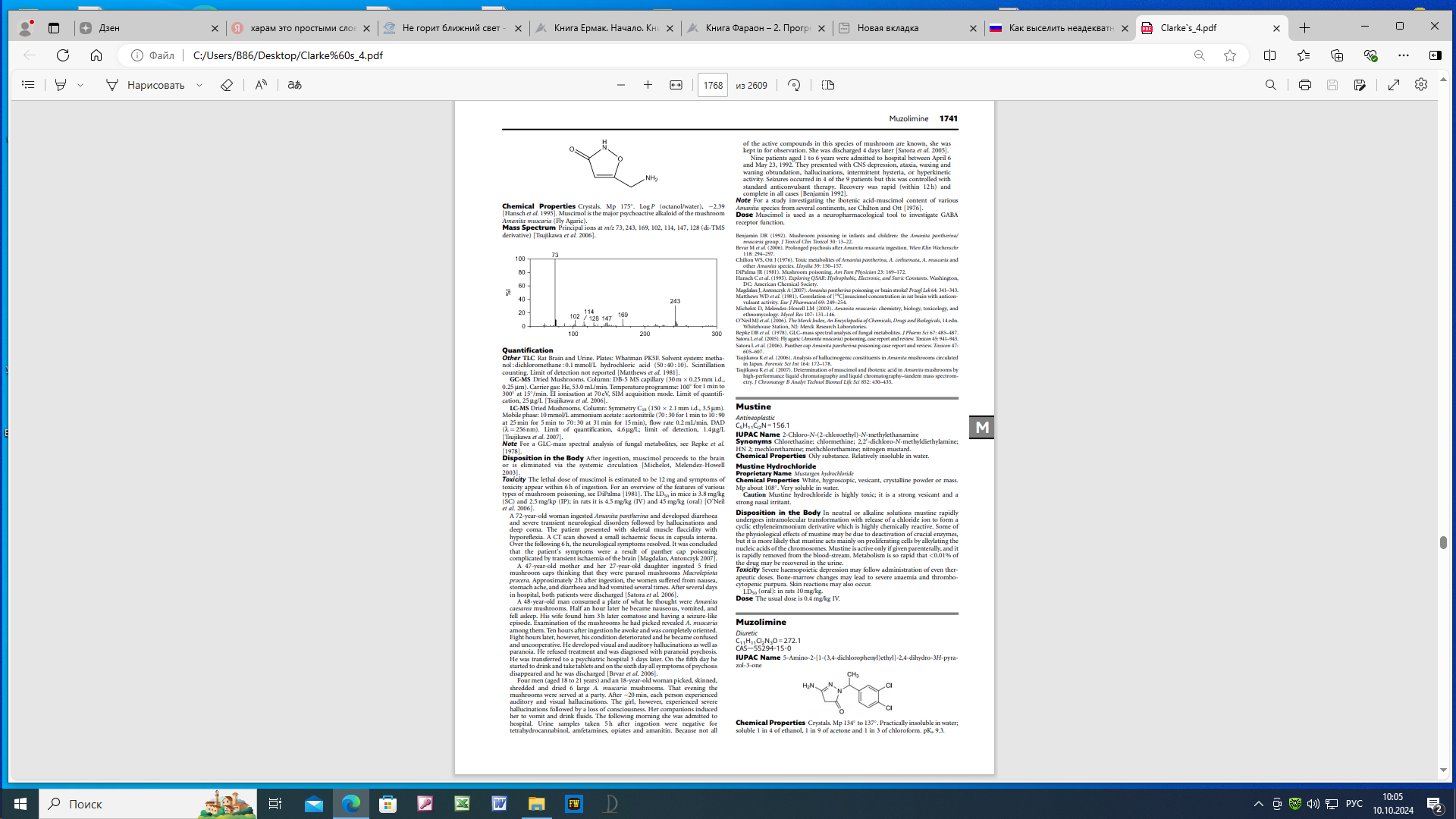Expand highlight color options dropdown
Viewport: 1456px width, 819px height.
(x=80, y=85)
